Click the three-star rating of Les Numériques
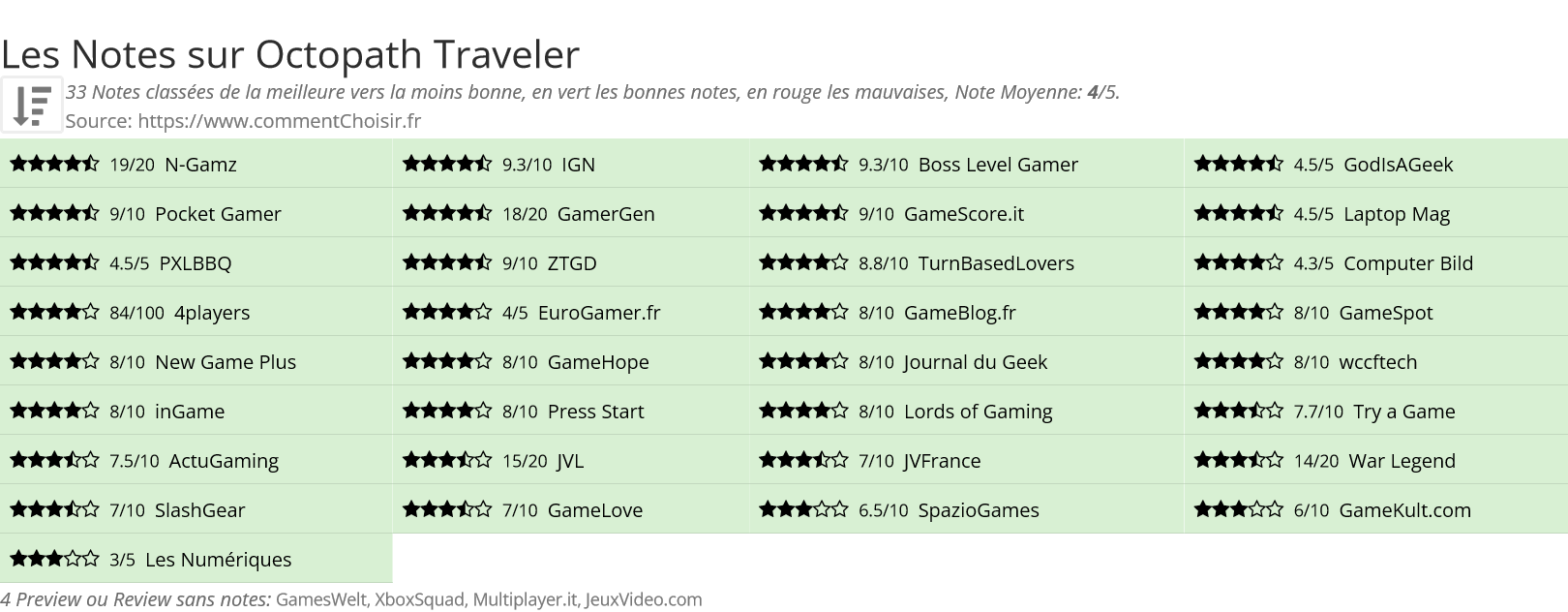This screenshot has width=1568, height=612. [55, 559]
